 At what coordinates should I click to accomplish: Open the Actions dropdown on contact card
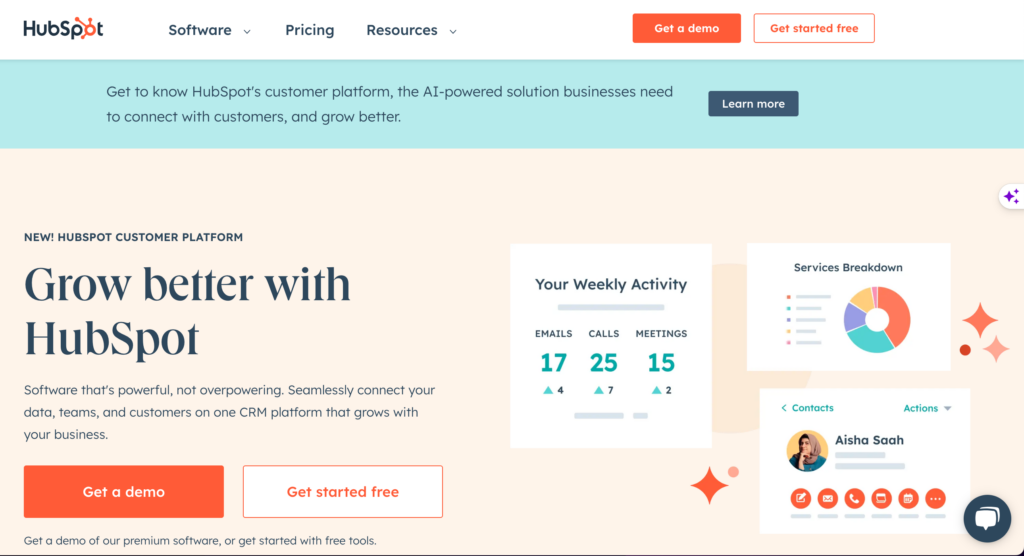[927, 408]
